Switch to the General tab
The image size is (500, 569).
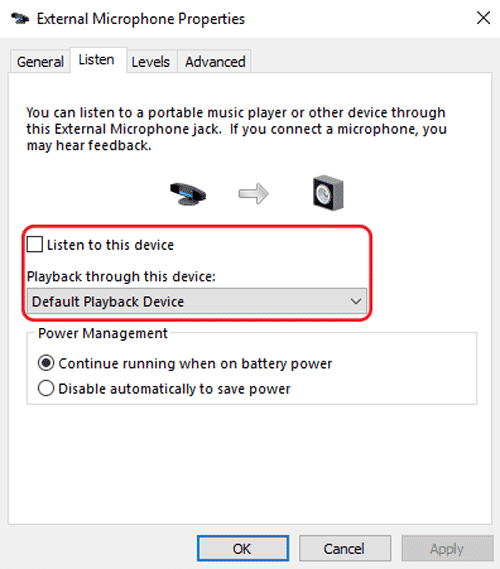click(x=40, y=62)
